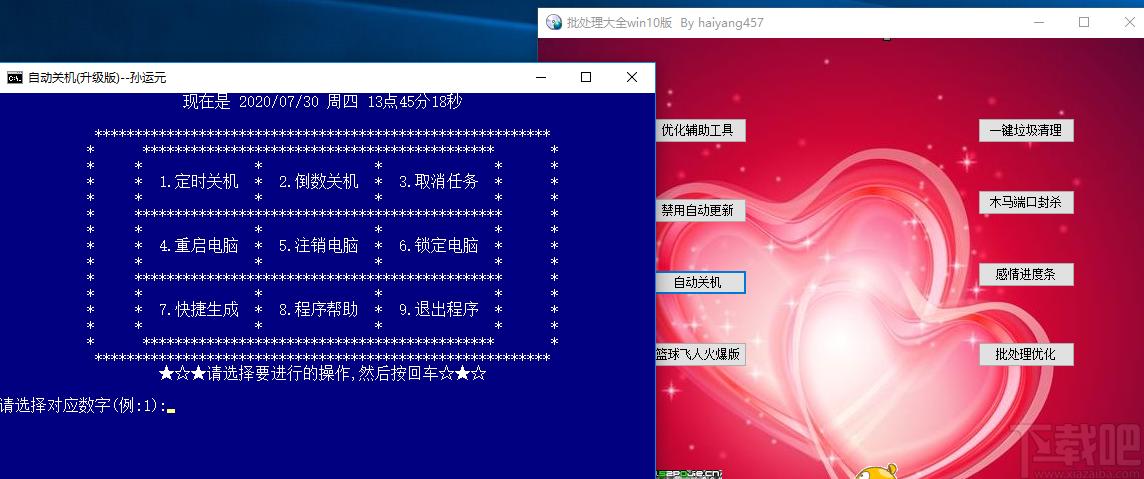Open 感情进度条 button
Screen dimensions: 1144x479
(1026, 274)
